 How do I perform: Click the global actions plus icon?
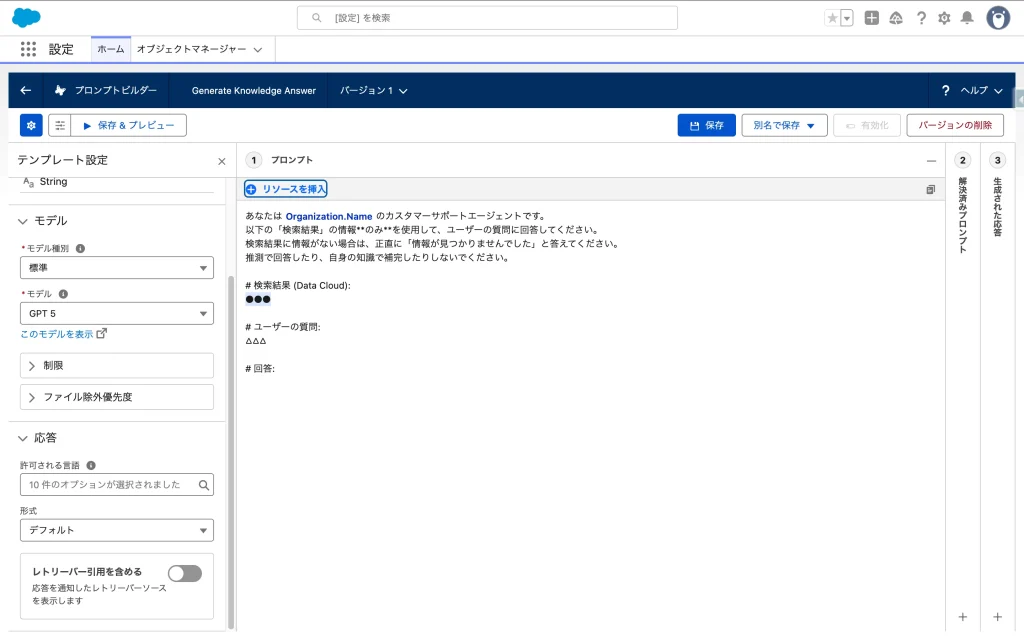click(x=872, y=18)
